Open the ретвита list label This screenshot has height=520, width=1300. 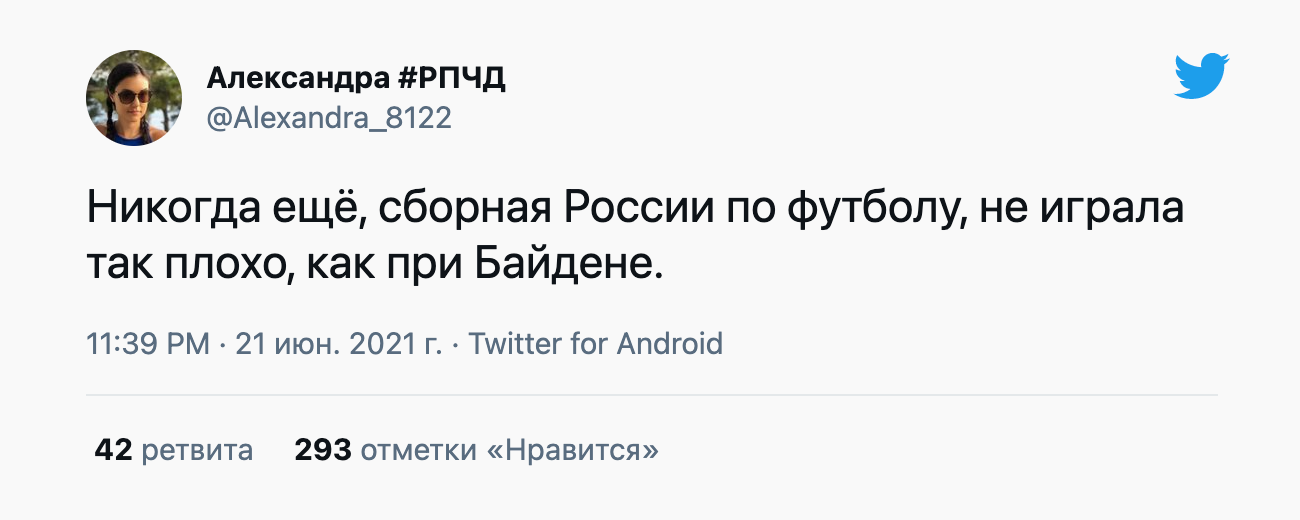[197, 450]
